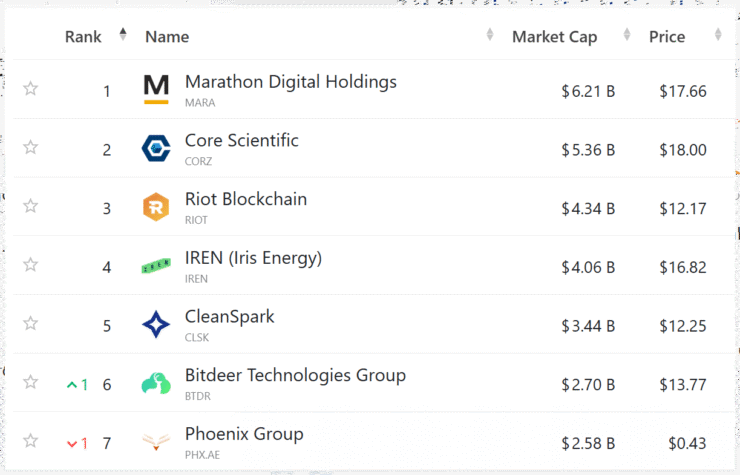This screenshot has width=740, height=475.
Task: Sort by Price using sort arrows
Action: (x=718, y=34)
